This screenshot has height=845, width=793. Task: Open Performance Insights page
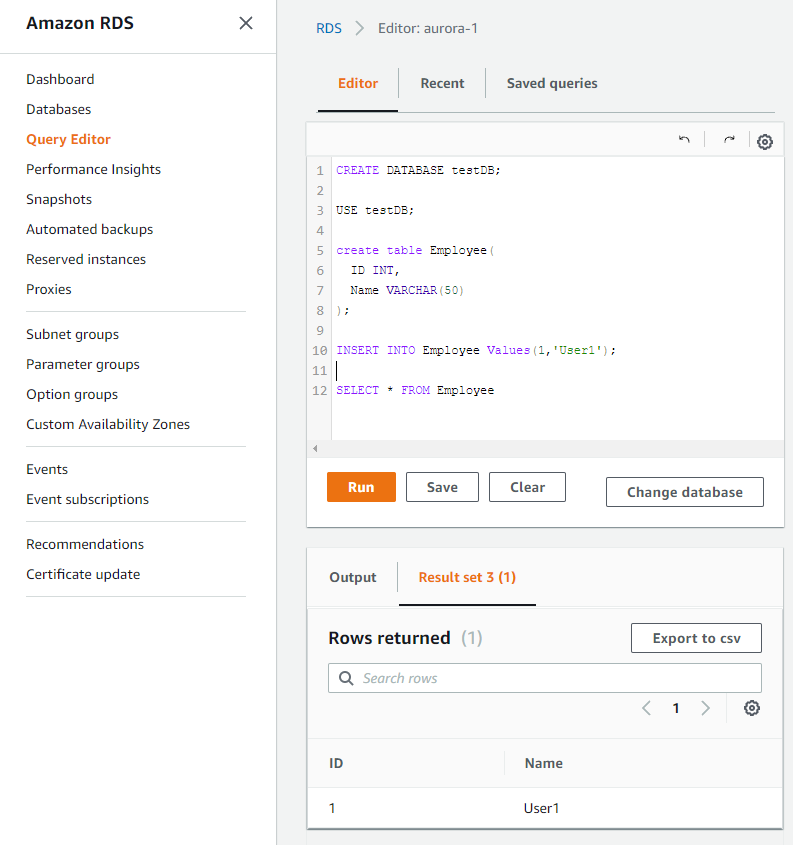[x=94, y=169]
